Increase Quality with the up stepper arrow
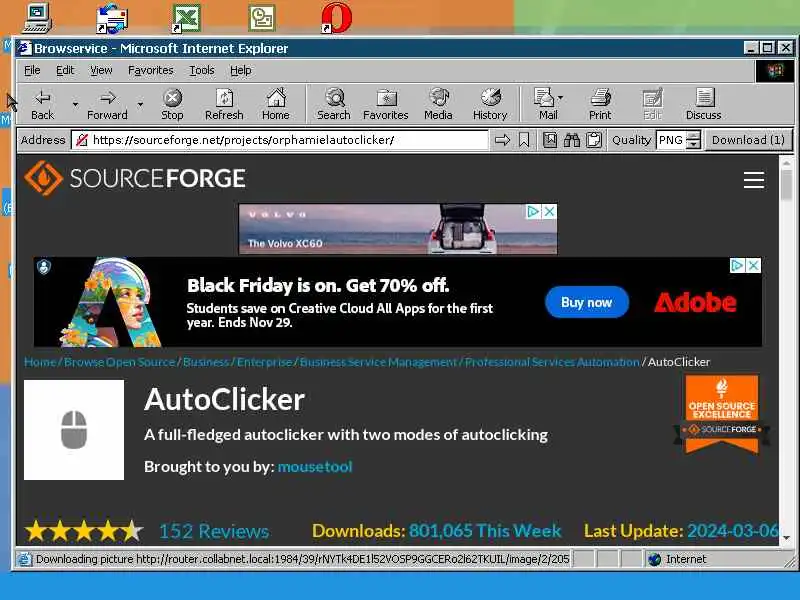The image size is (800, 600). 693,136
